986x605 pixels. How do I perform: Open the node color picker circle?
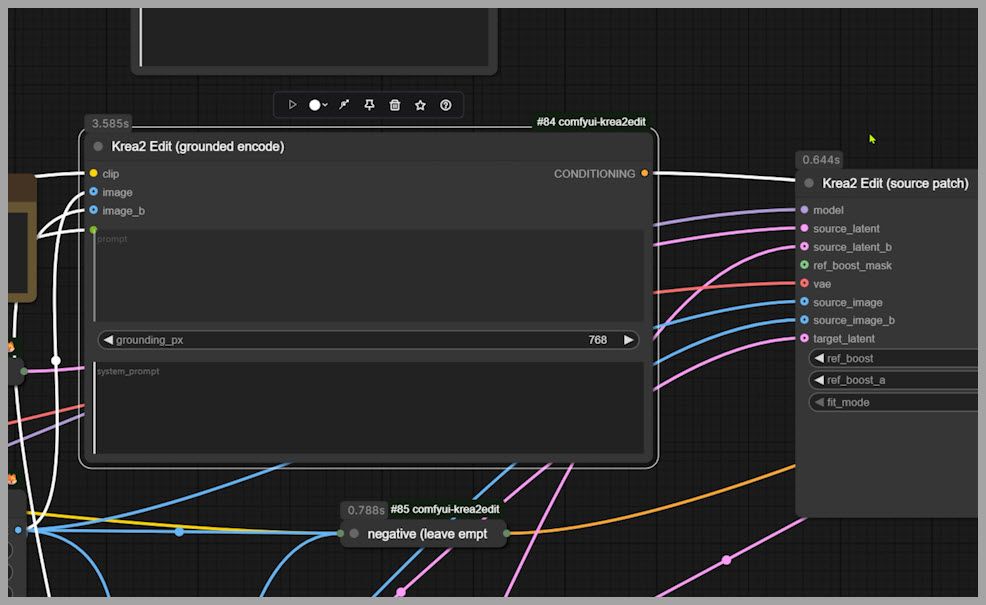(x=314, y=105)
